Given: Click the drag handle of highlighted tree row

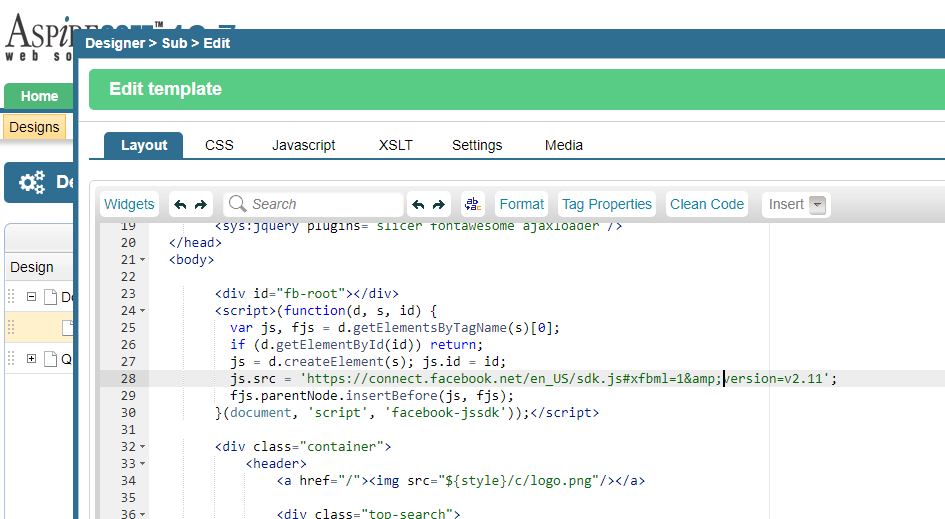Looking at the screenshot, I should coord(11,327).
